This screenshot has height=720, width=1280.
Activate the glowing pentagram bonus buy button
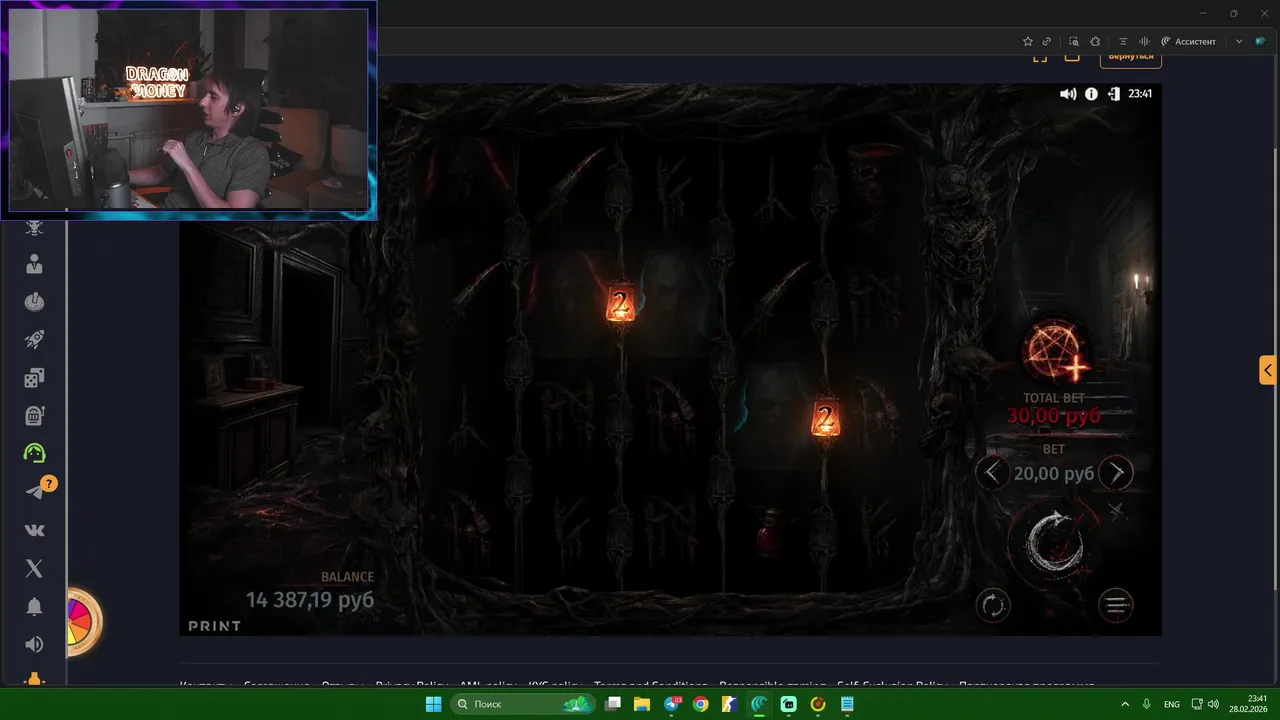(x=1056, y=352)
